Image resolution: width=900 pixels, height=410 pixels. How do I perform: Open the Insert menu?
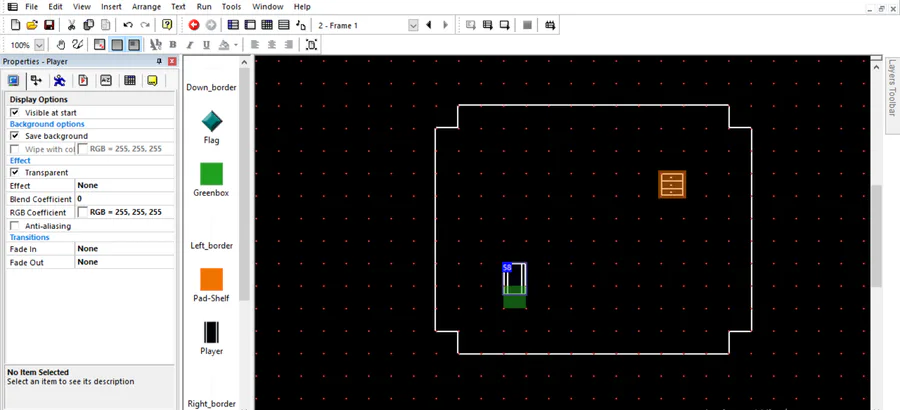(x=111, y=7)
